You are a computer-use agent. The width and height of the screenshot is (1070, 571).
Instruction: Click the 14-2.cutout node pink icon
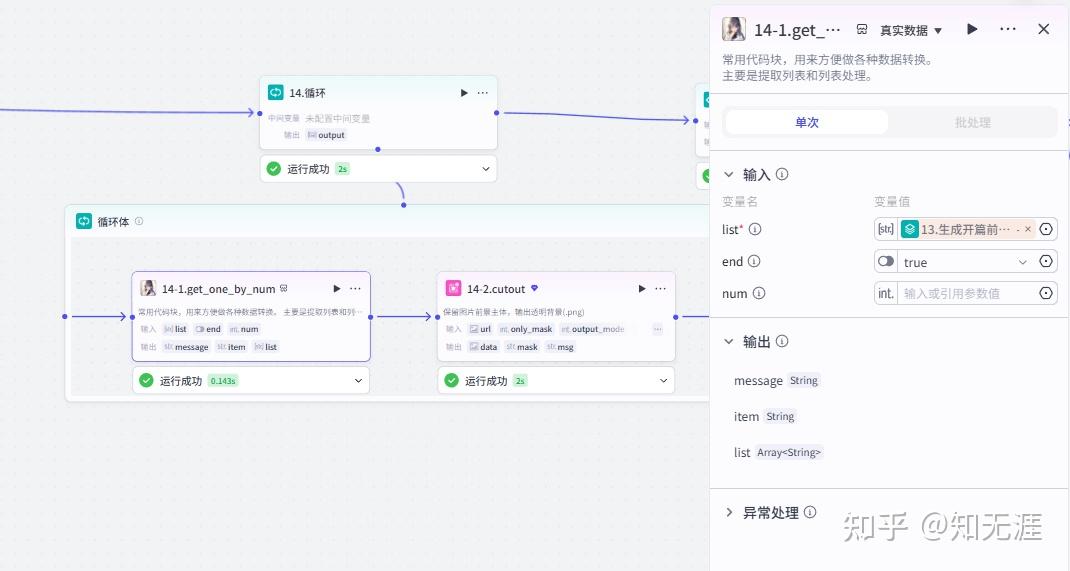point(453,288)
